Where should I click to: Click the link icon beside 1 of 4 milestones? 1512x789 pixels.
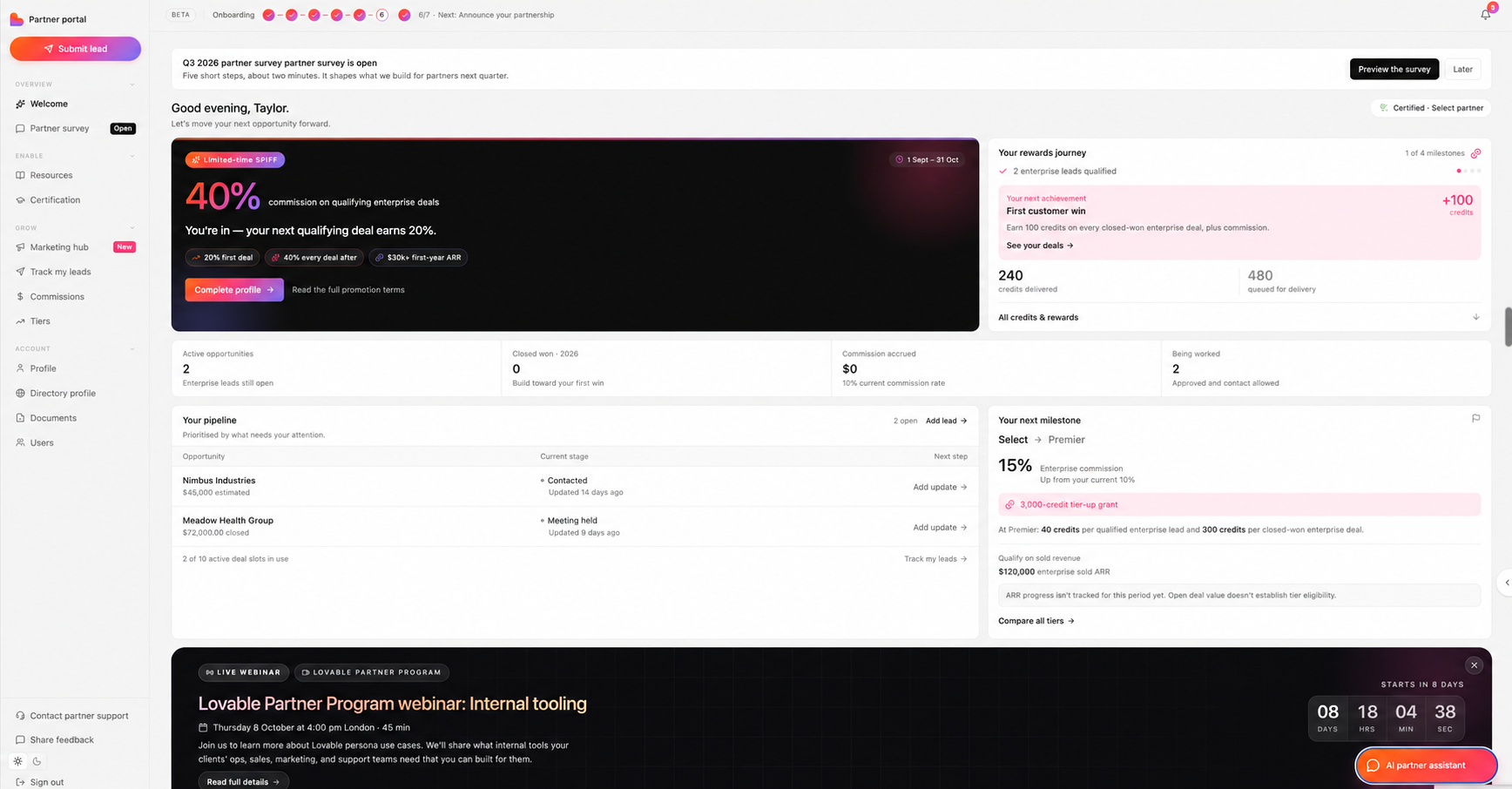pos(1475,153)
